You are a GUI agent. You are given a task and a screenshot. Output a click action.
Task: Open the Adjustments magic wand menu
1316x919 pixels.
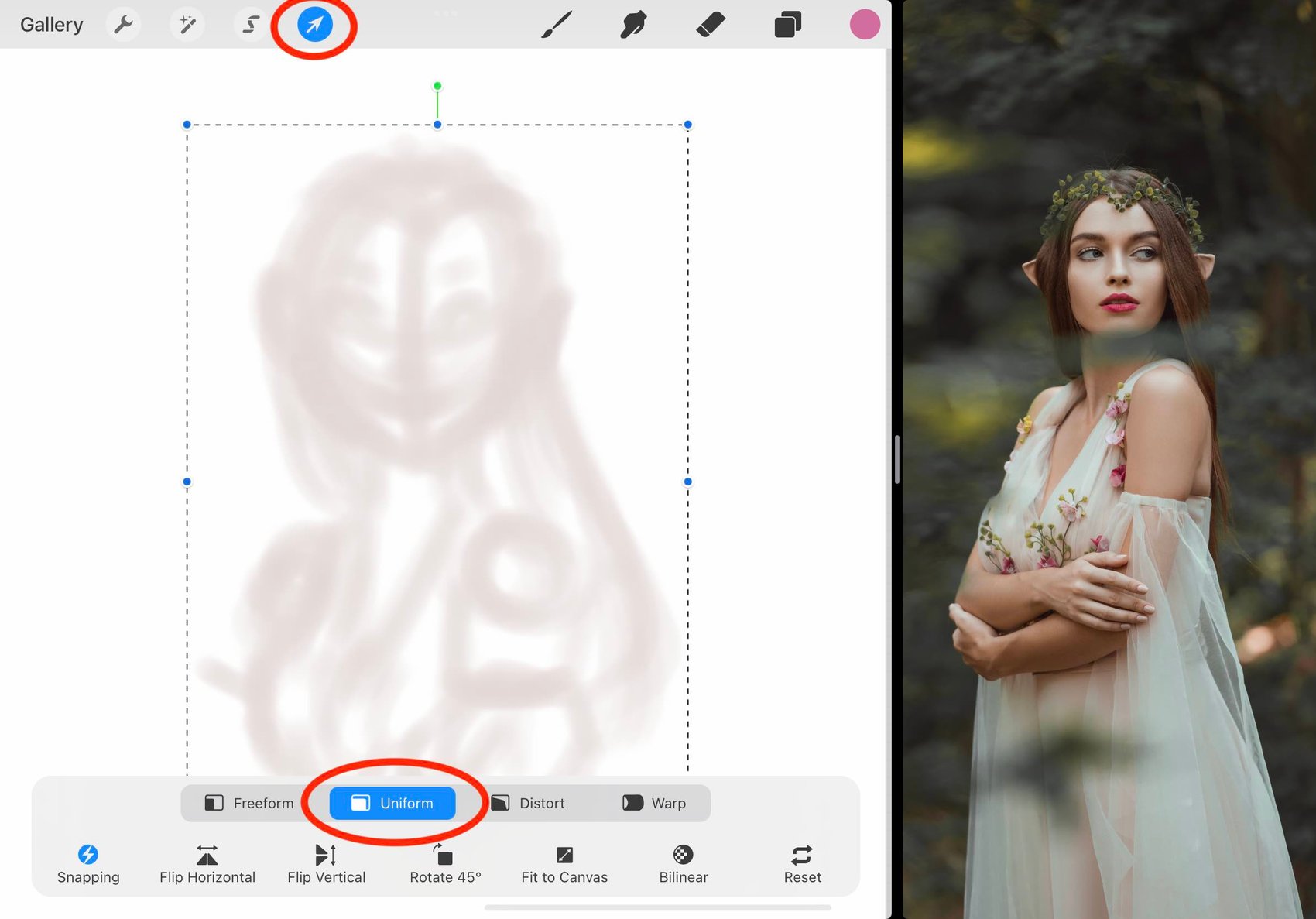(x=187, y=25)
